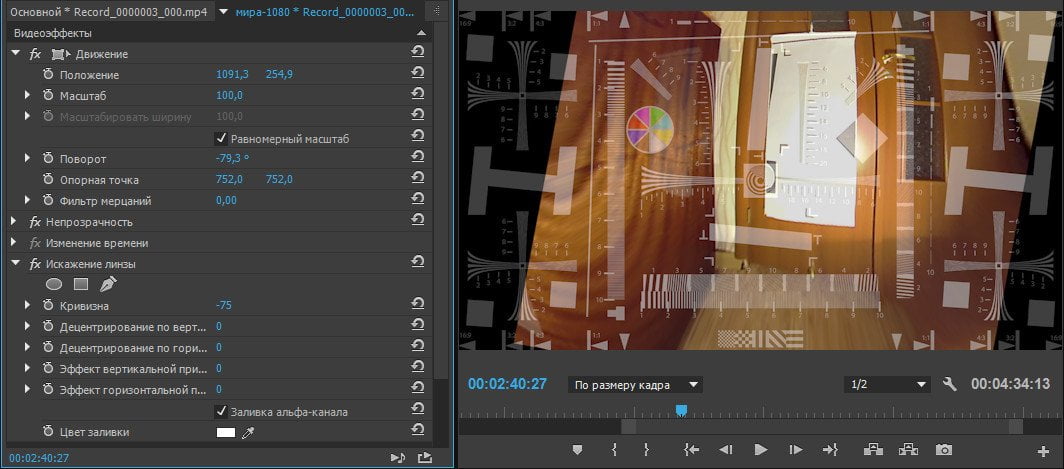The image size is (1064, 469).
Task: Open the 1/2 playback resolution dropdown
Action: pos(888,385)
